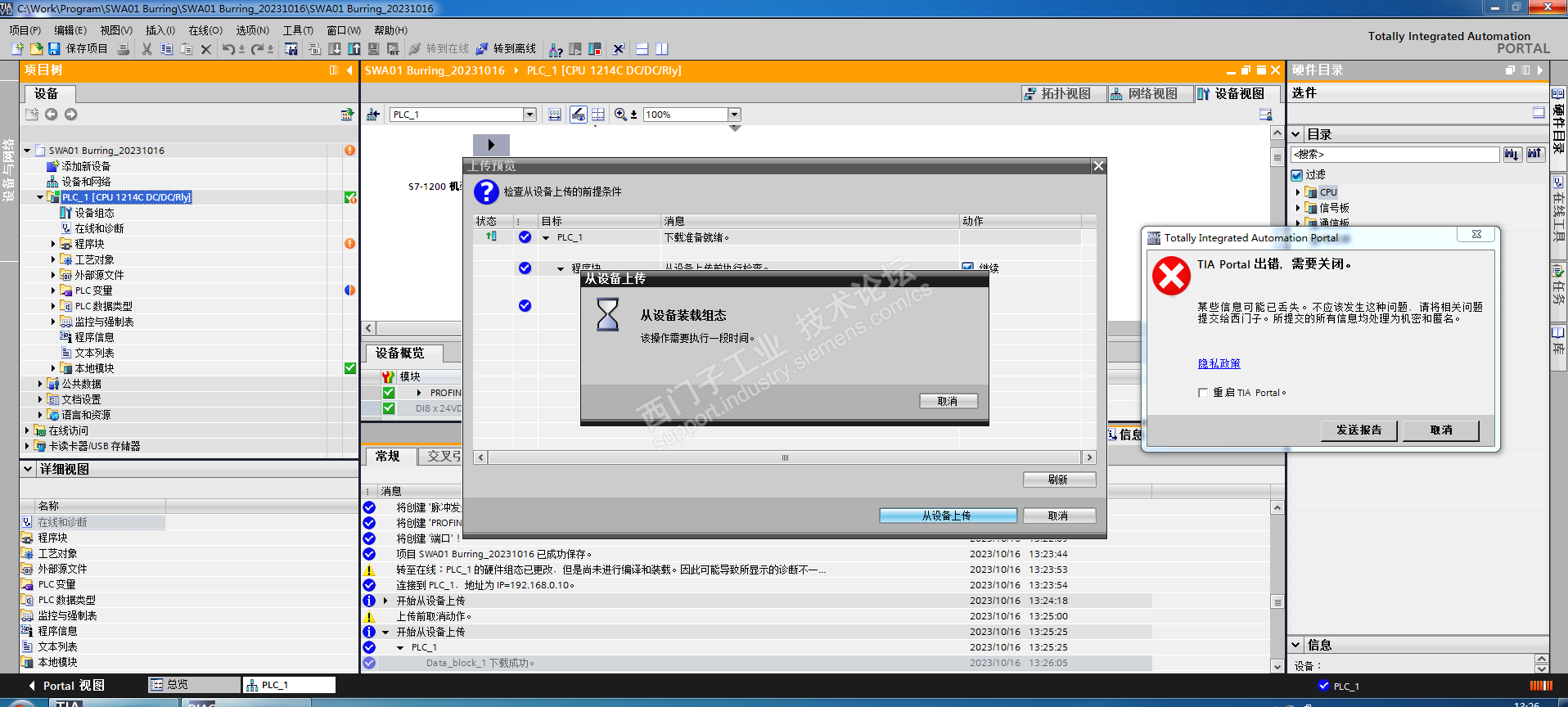This screenshot has height=707, width=1568.
Task: Collapse the project tree panel with its arrow
Action: [350, 70]
